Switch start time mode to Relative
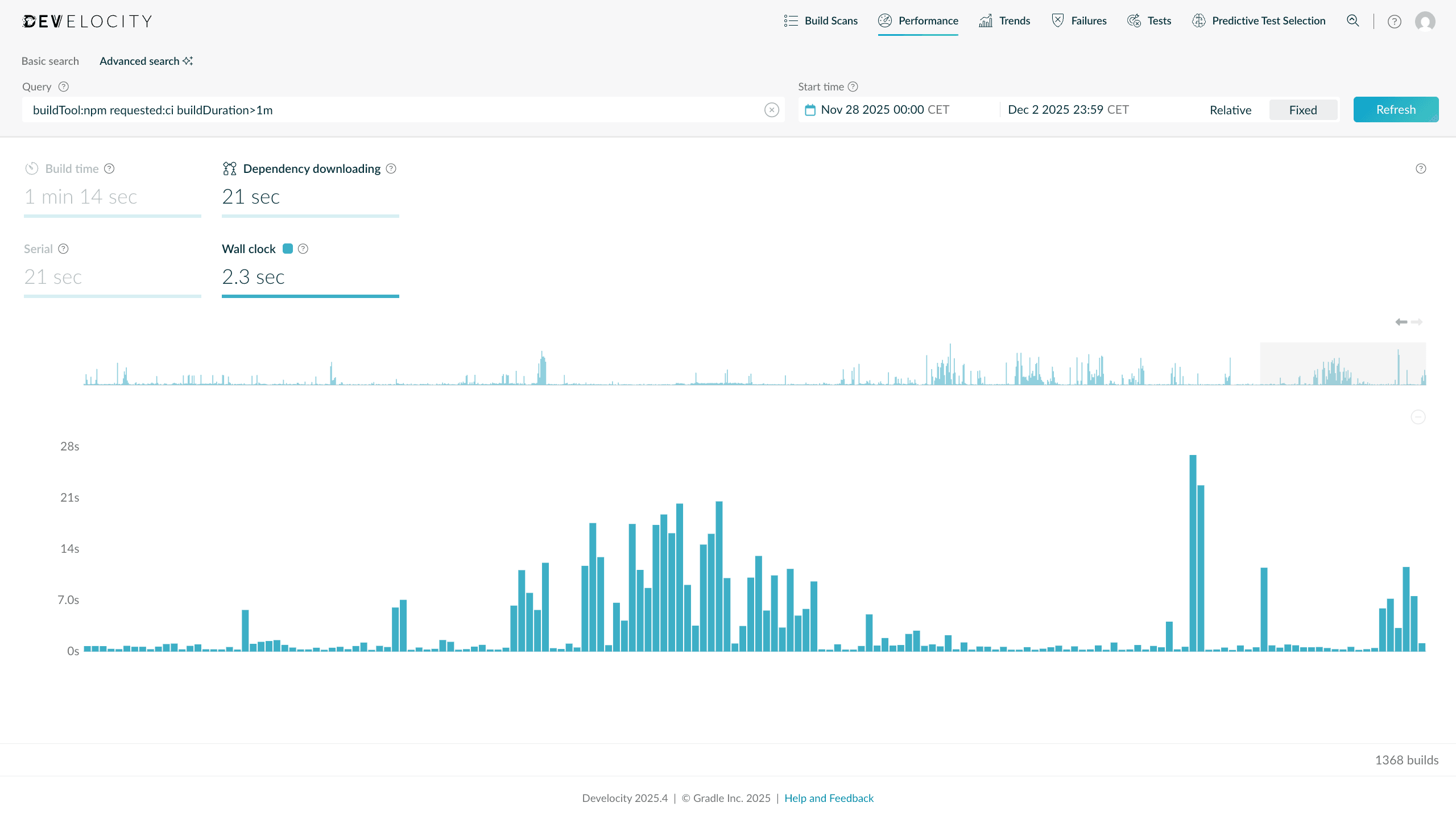This screenshot has height=819, width=1456. coord(1230,110)
